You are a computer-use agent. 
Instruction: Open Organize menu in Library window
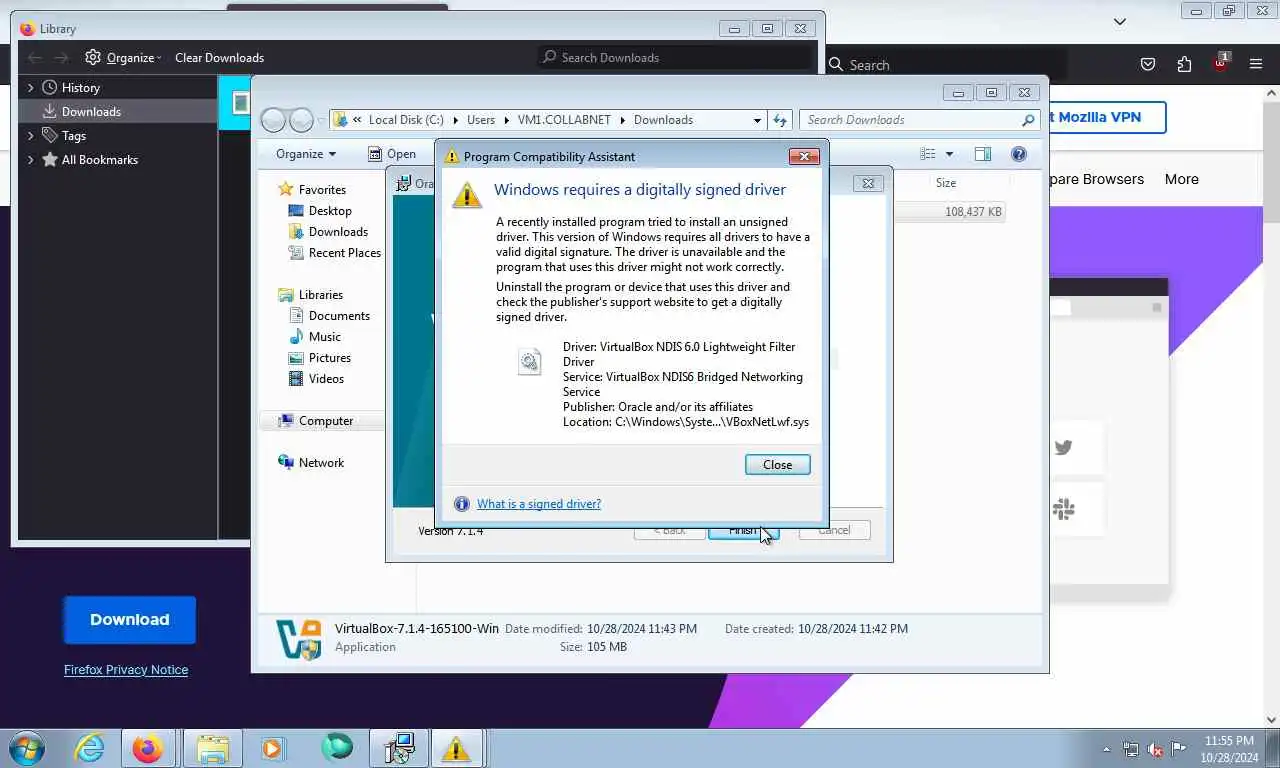124,58
